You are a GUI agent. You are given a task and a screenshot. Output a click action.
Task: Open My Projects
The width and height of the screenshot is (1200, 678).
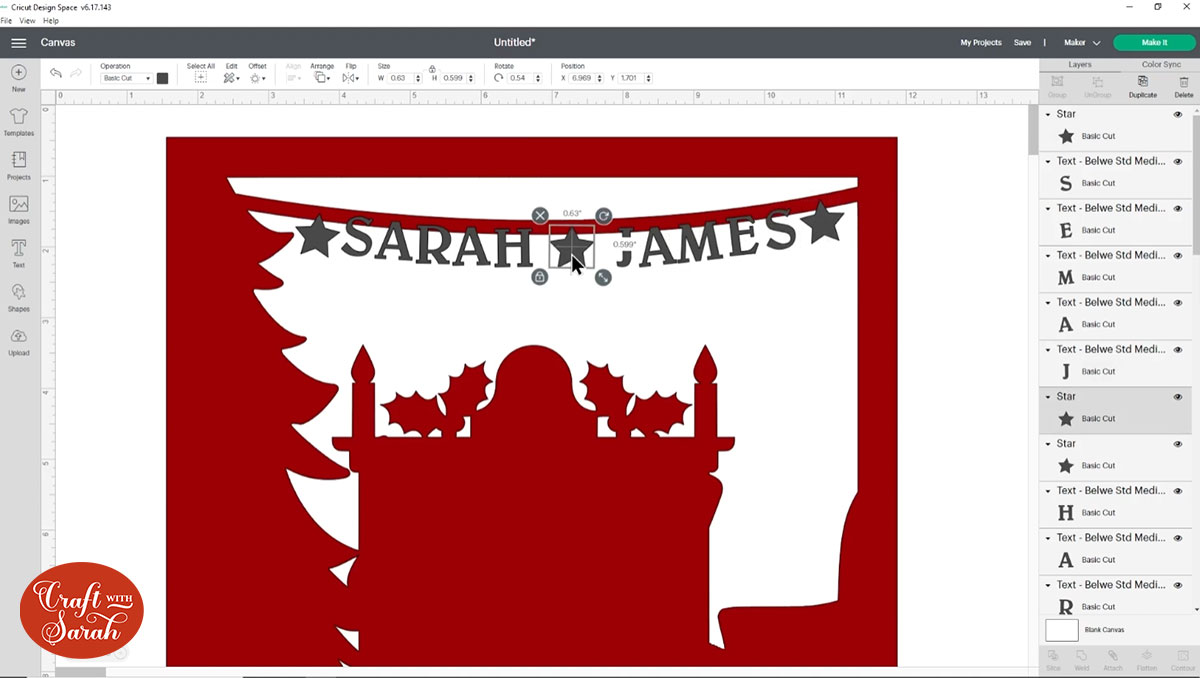tap(980, 43)
